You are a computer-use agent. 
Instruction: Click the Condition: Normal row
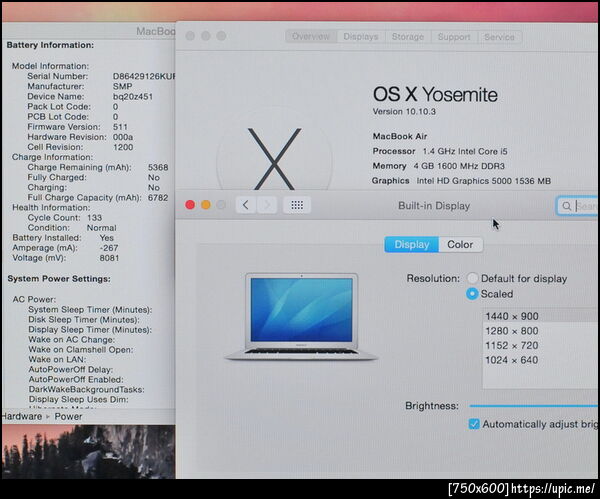72,228
